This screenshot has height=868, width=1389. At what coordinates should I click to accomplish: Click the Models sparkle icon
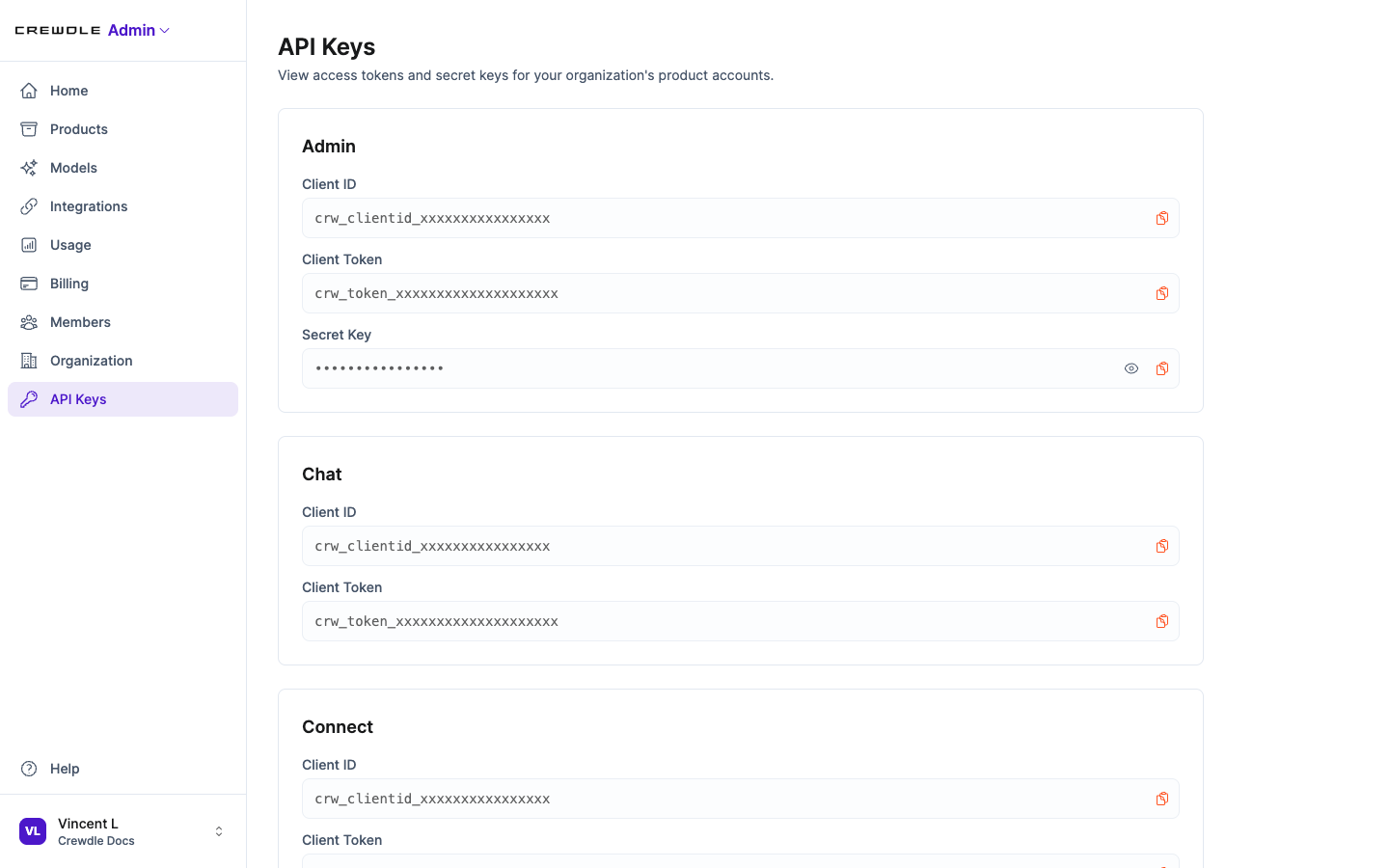click(x=29, y=168)
